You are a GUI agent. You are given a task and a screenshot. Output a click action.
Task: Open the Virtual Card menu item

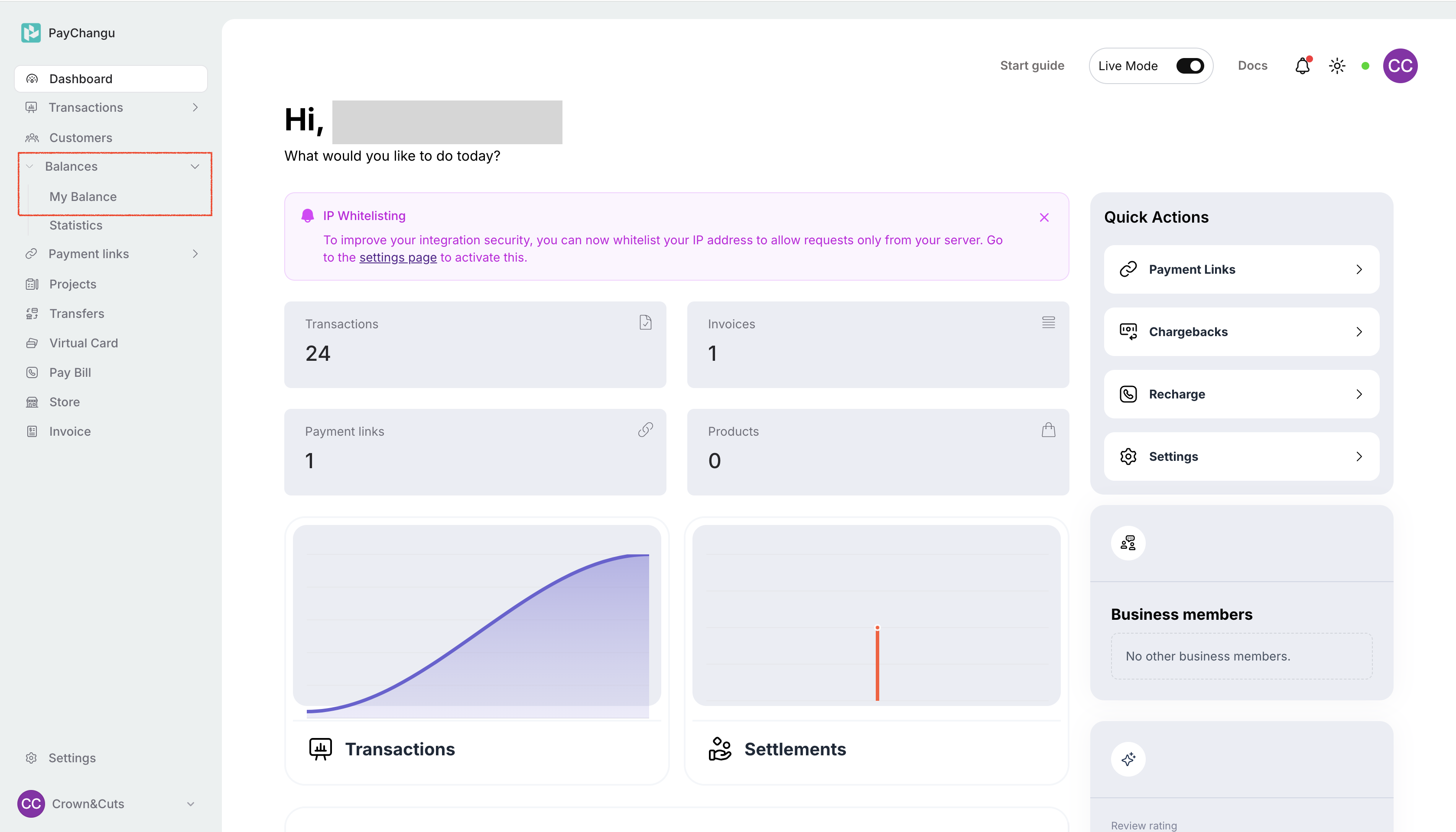84,343
